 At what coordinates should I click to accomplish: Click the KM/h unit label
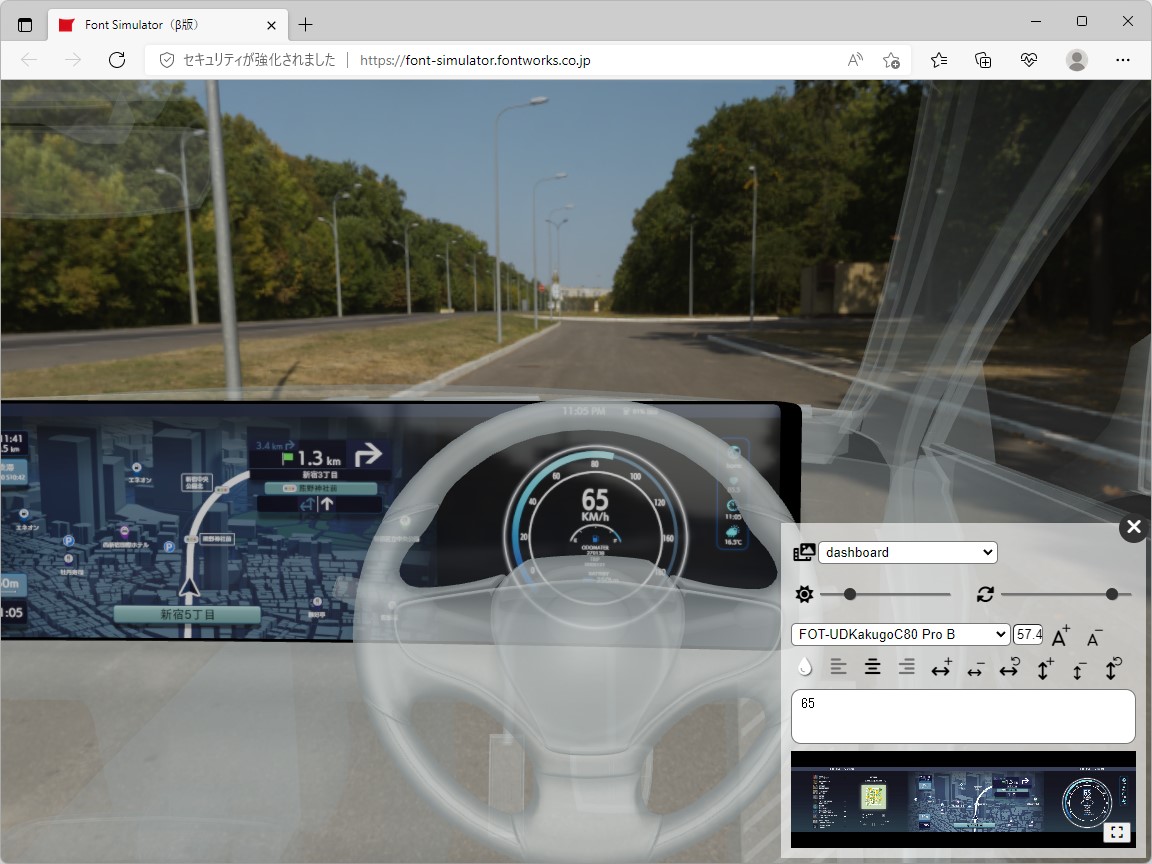click(x=595, y=516)
